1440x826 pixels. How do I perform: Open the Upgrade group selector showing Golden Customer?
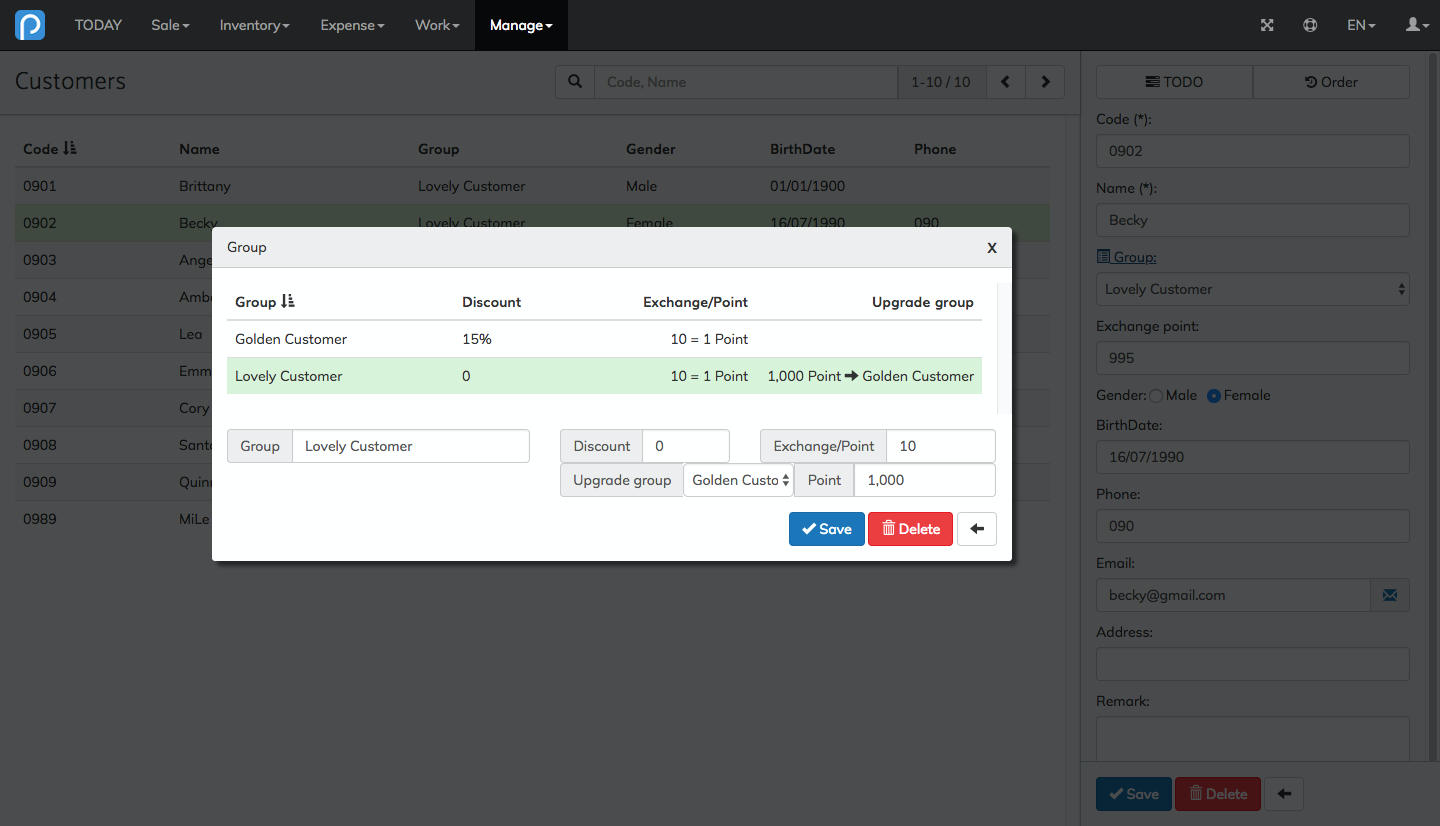click(x=738, y=480)
